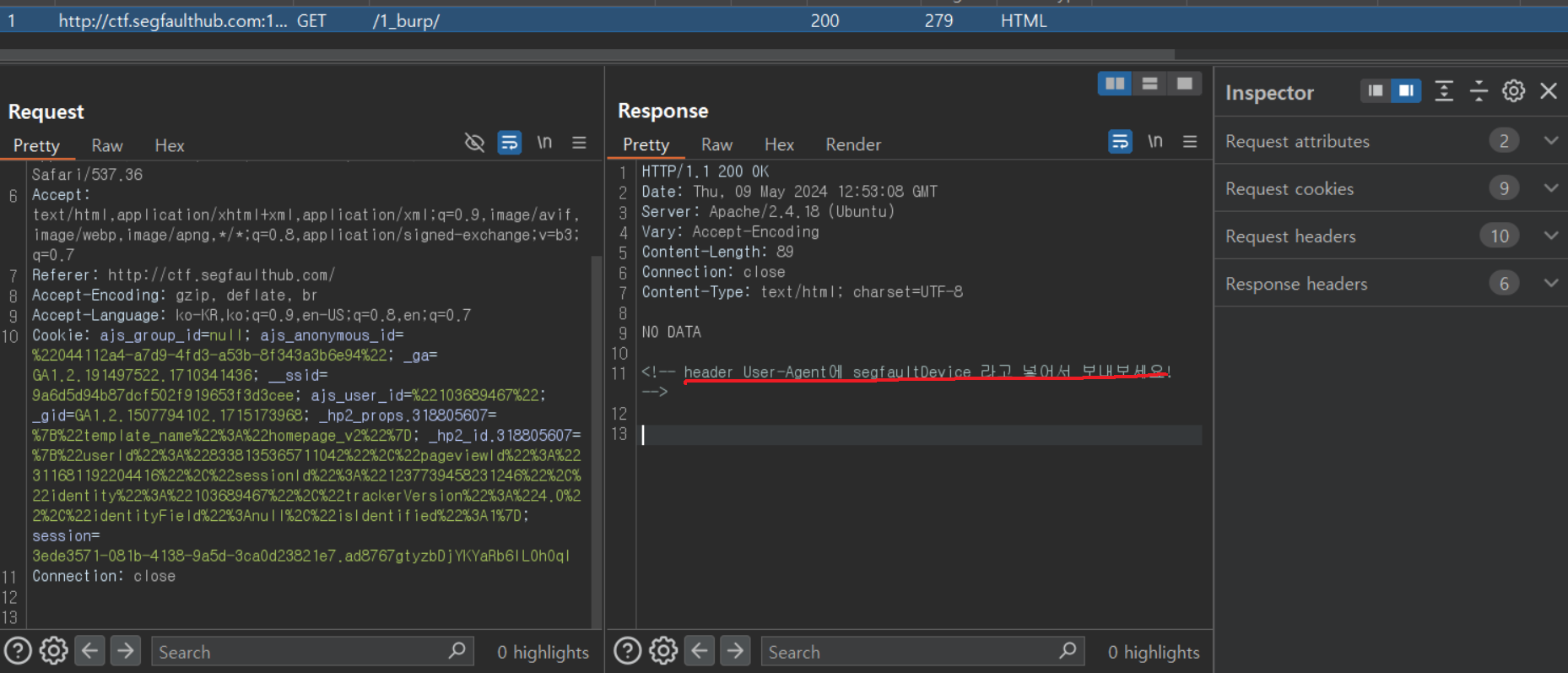Open help icon below Response panel

click(x=627, y=651)
